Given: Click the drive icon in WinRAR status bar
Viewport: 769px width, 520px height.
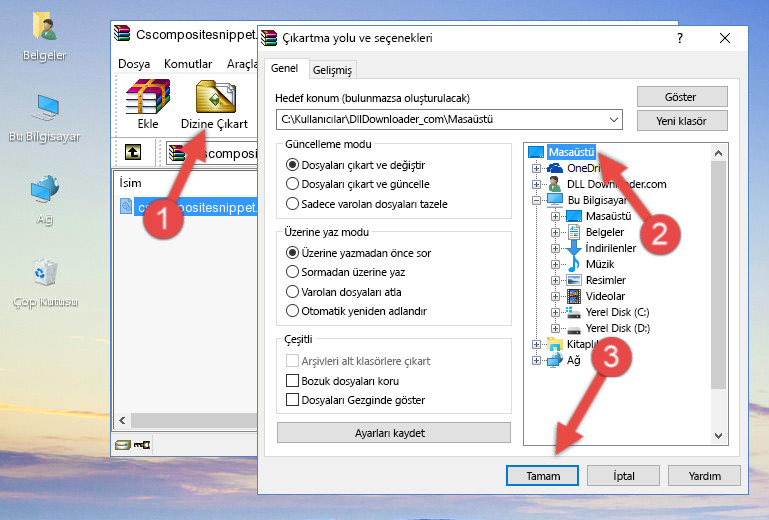Looking at the screenshot, I should tap(123, 444).
